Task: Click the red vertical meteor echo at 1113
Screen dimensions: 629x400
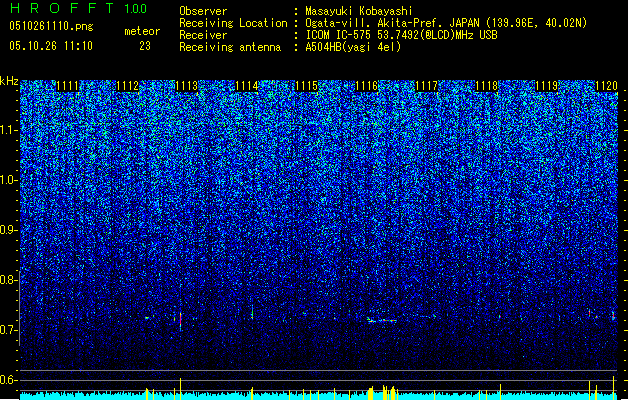Action: pos(181,321)
